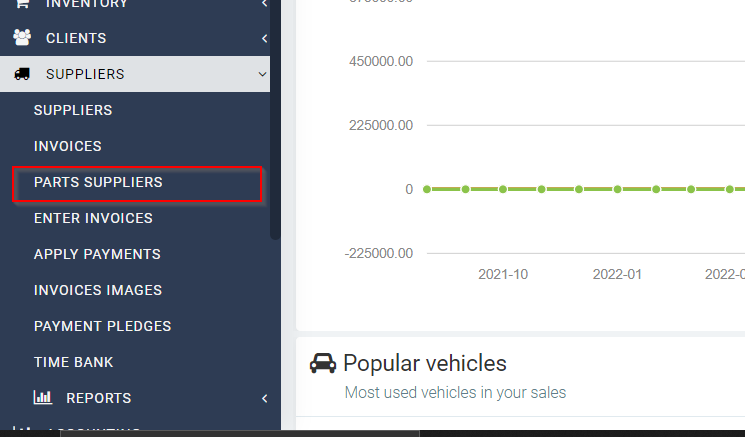
Task: Expand the Clients menu chevron
Action: pos(263,38)
